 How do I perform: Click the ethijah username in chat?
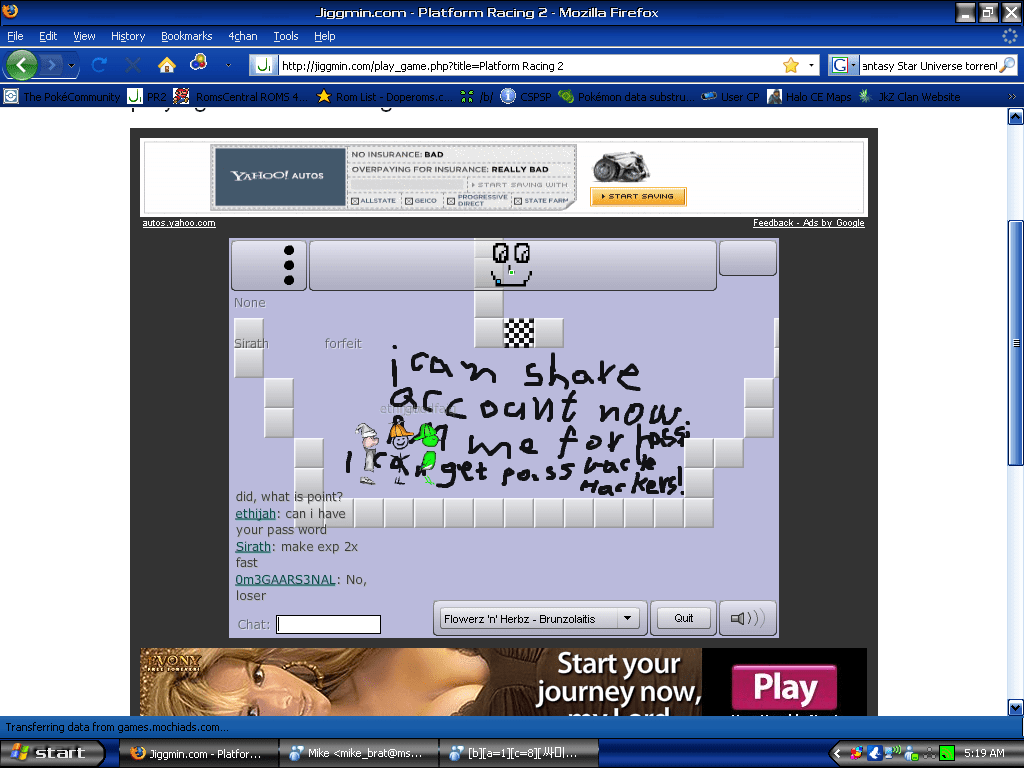coord(255,514)
